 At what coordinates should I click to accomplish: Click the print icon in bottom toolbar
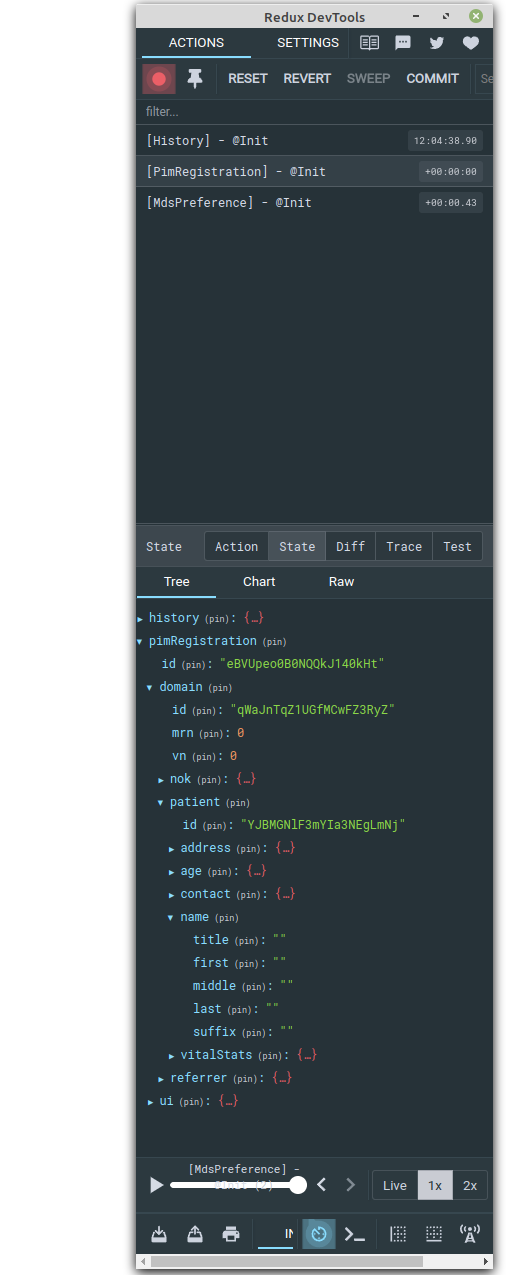click(x=231, y=1234)
